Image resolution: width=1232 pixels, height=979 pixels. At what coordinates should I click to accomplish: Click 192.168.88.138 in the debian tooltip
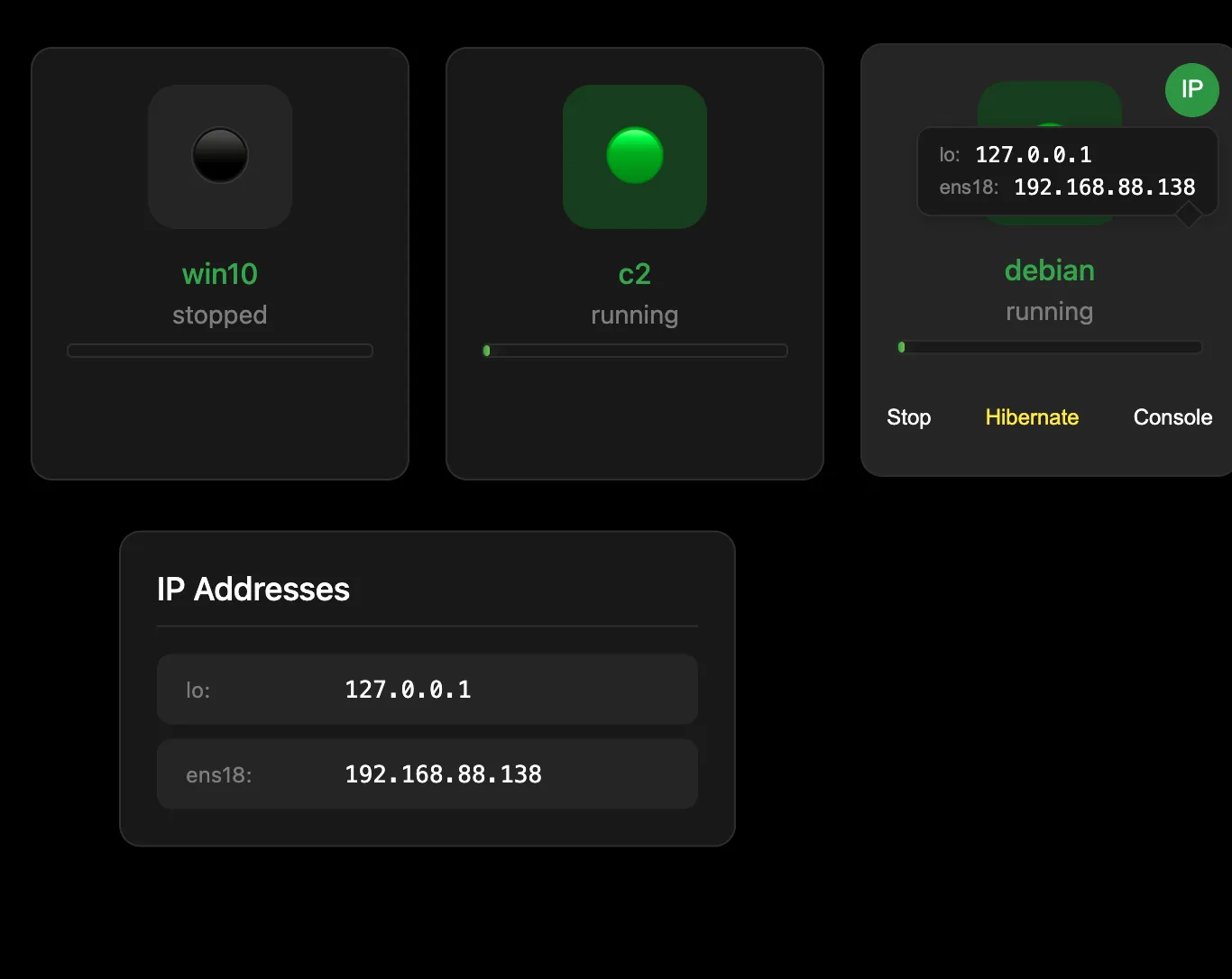(1104, 188)
